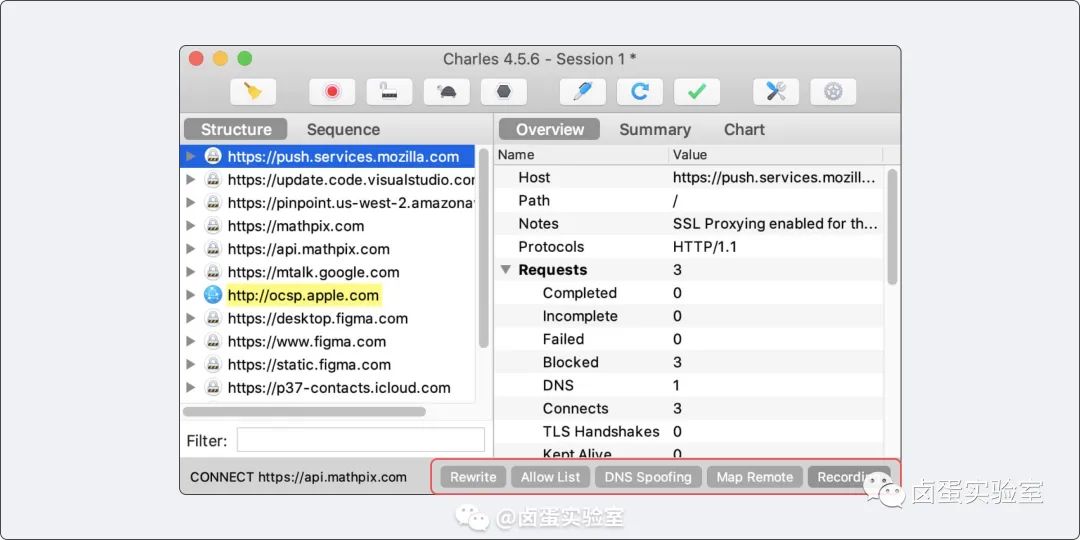The height and width of the screenshot is (540, 1080).
Task: Expand the static.figma.com host node
Action: click(191, 364)
